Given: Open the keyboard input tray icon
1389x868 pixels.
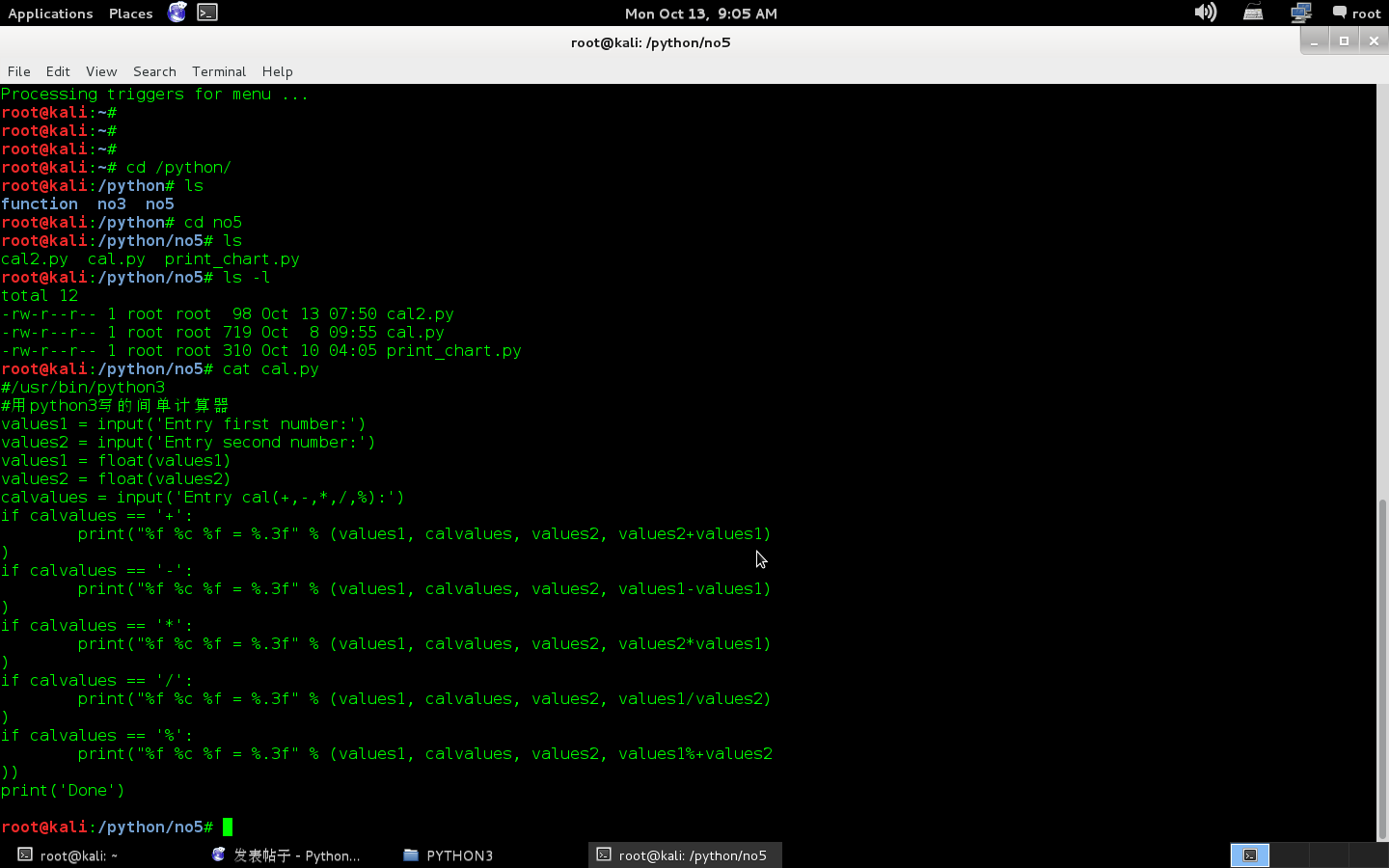Looking at the screenshot, I should 1252,13.
